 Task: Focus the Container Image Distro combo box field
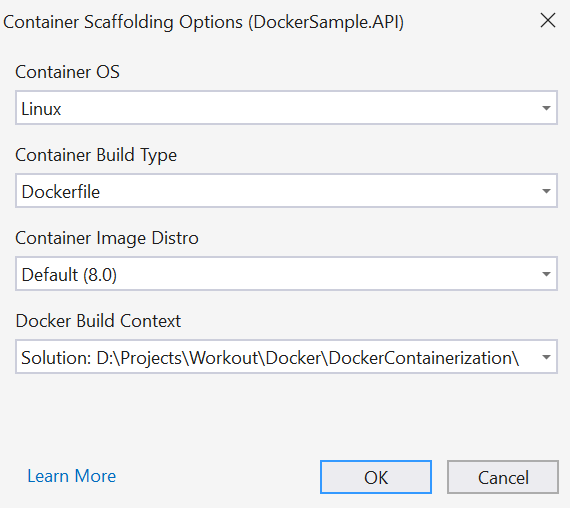pyautogui.click(x=286, y=273)
